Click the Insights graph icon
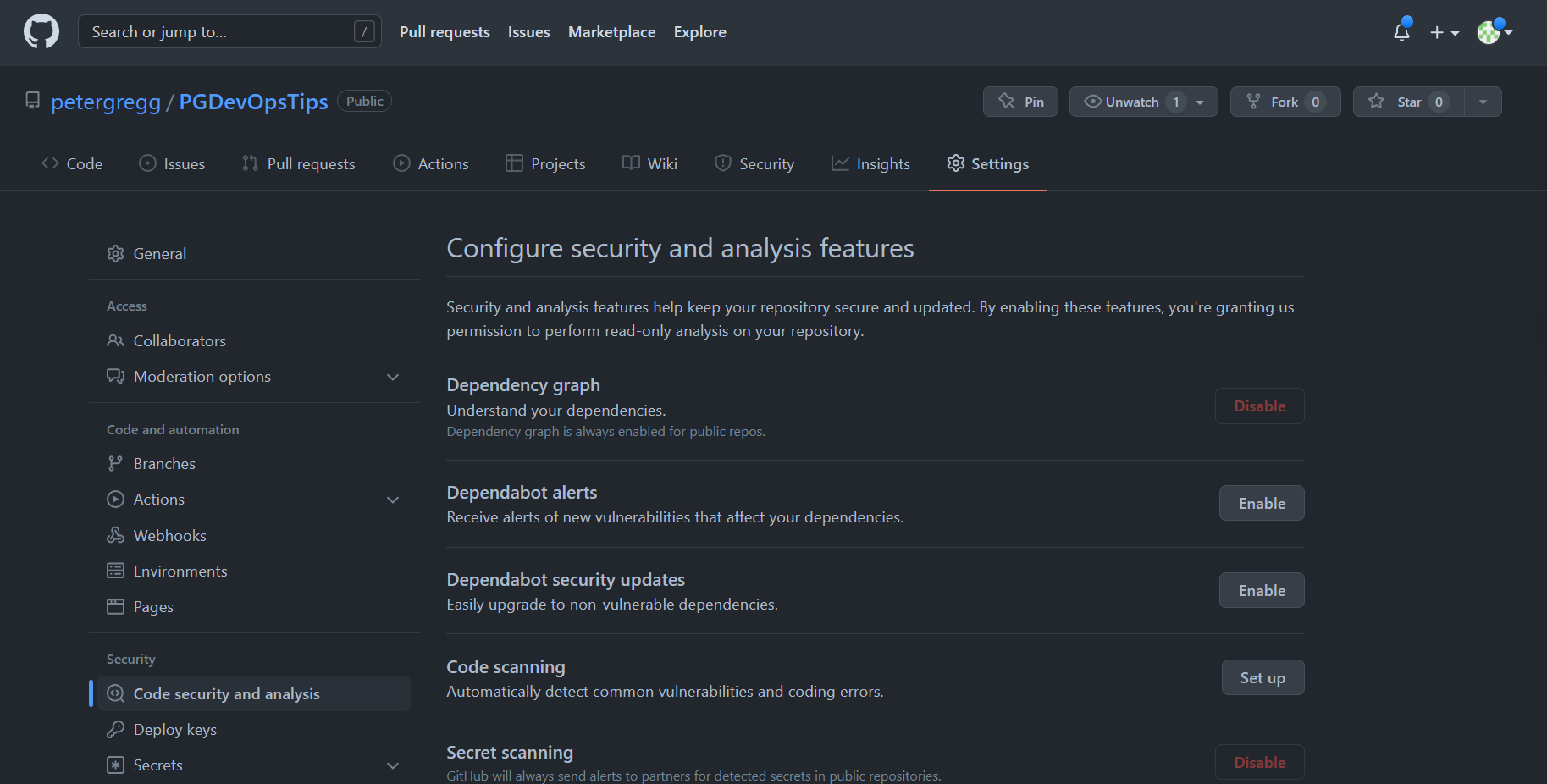The image size is (1547, 784). (x=840, y=163)
